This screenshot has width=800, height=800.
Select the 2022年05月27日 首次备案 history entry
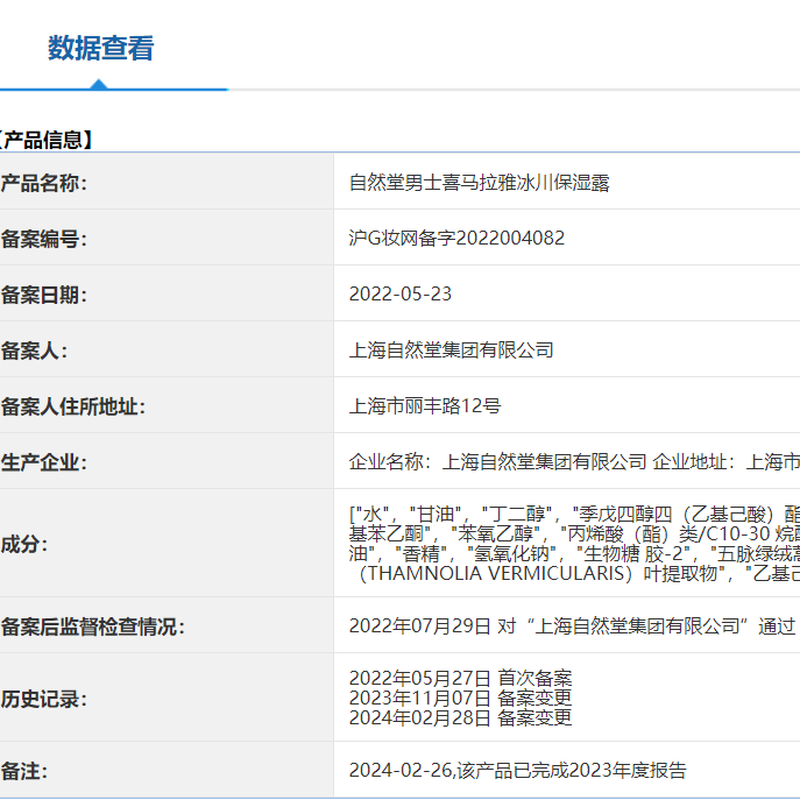click(460, 679)
